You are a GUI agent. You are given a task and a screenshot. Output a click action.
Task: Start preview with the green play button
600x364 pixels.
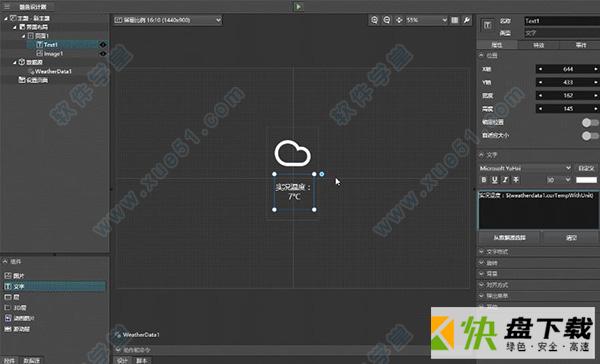(x=298, y=7)
